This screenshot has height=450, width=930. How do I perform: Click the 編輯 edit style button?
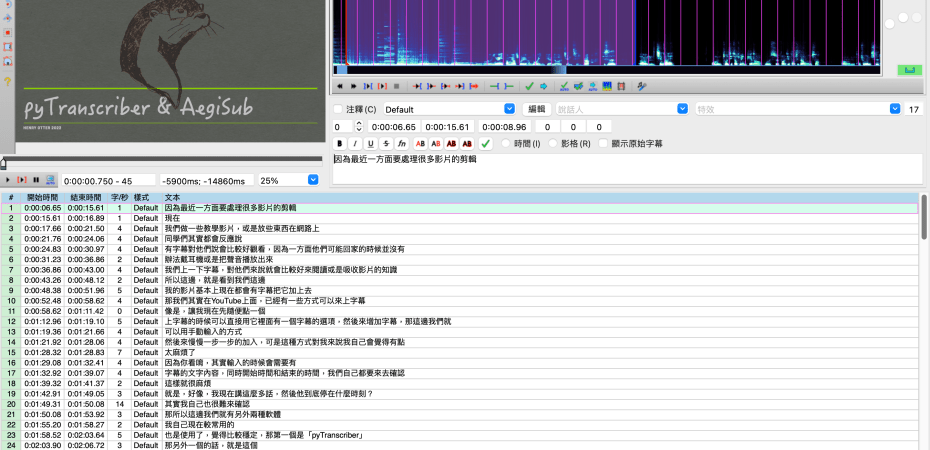pyautogui.click(x=537, y=109)
